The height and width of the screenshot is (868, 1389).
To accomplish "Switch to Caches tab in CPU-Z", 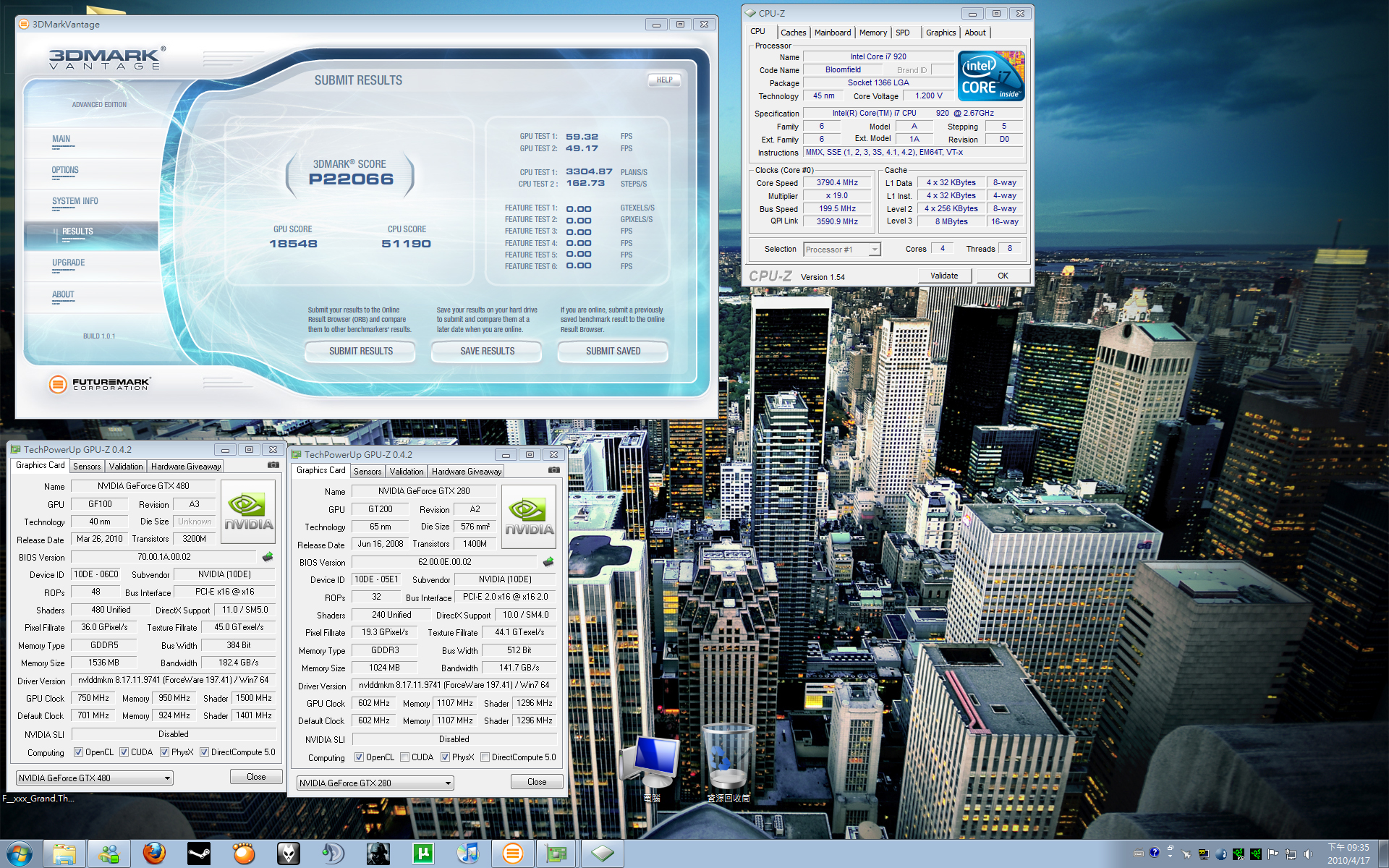I will (793, 33).
